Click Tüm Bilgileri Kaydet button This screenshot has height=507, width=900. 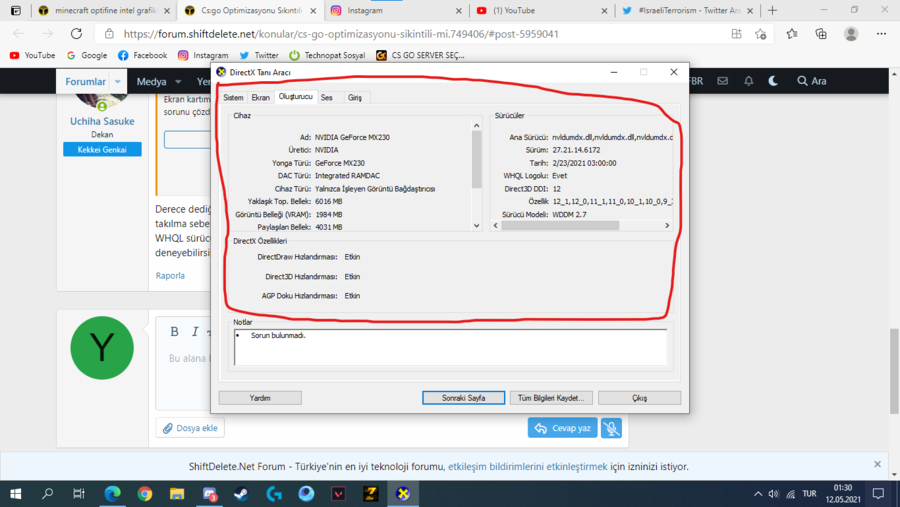tap(551, 398)
